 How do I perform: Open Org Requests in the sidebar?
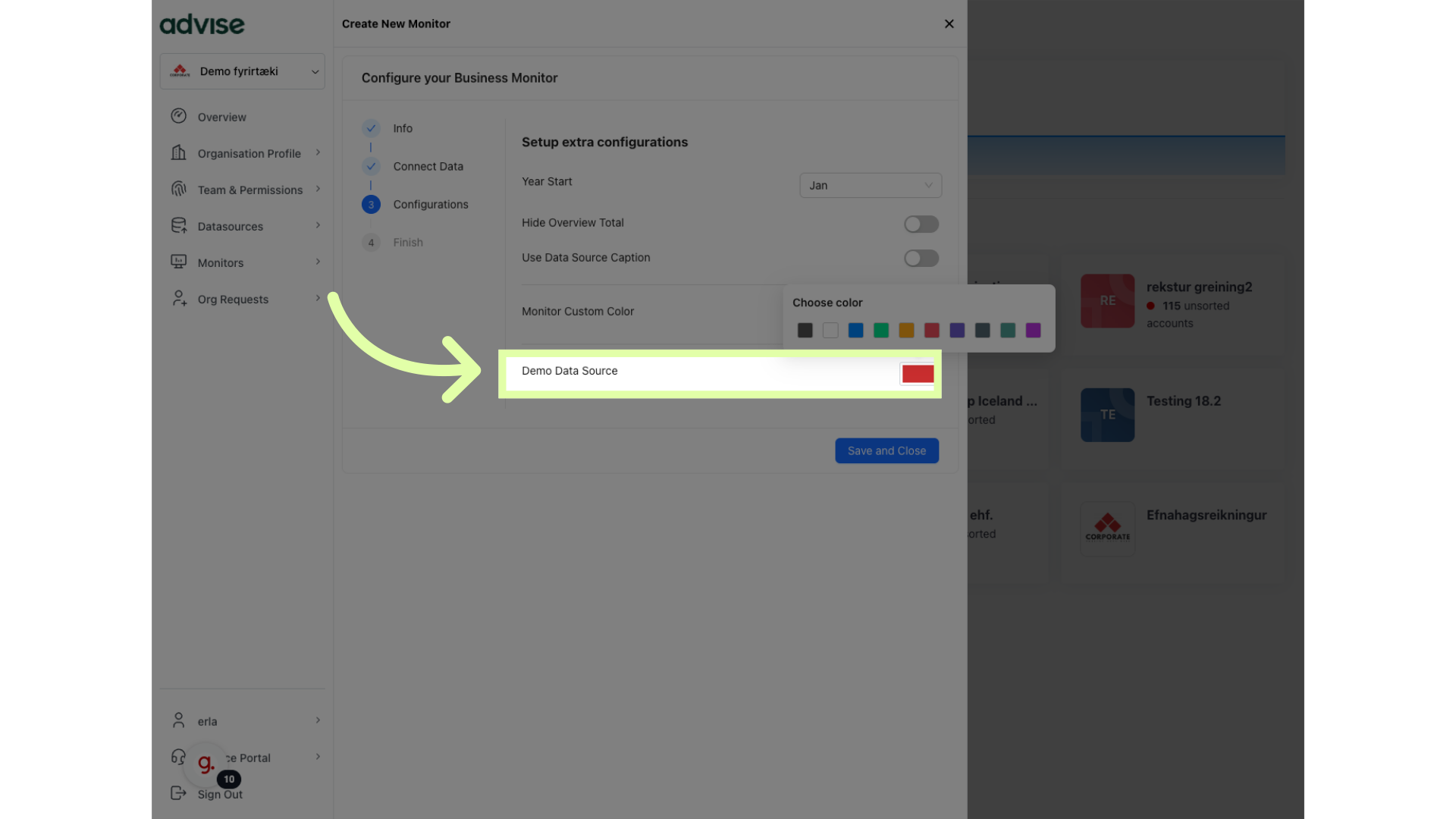click(179, 298)
